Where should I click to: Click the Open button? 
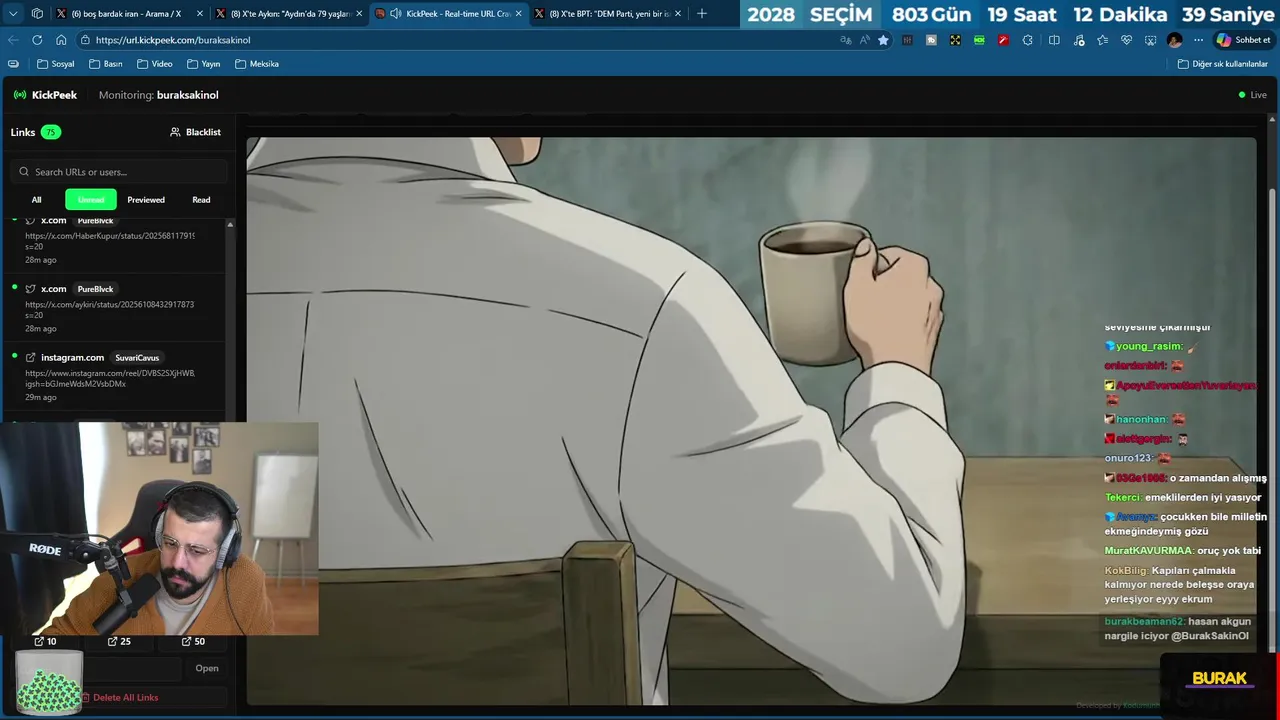[207, 668]
